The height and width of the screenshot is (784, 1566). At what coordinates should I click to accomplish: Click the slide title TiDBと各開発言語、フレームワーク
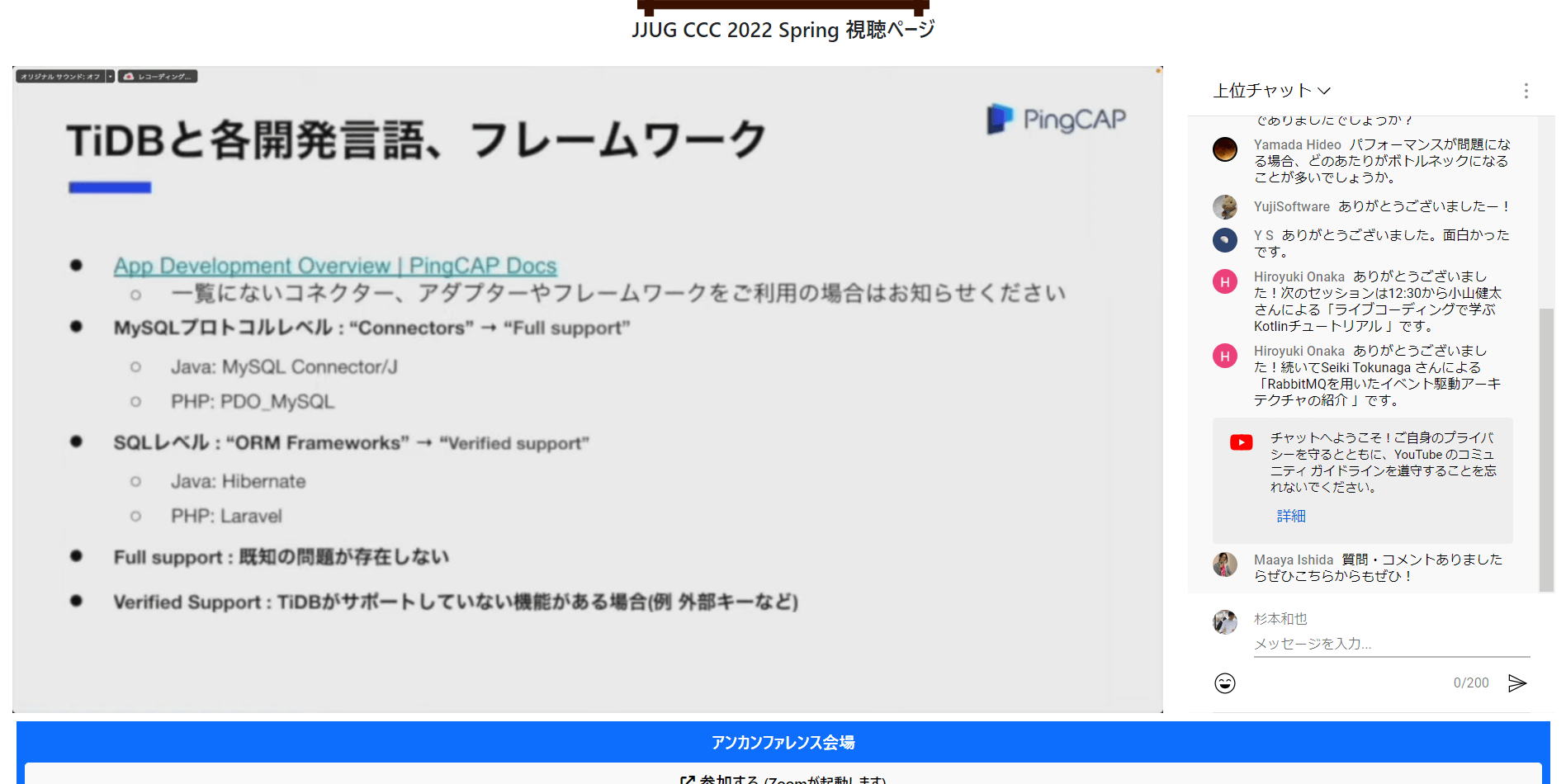417,139
